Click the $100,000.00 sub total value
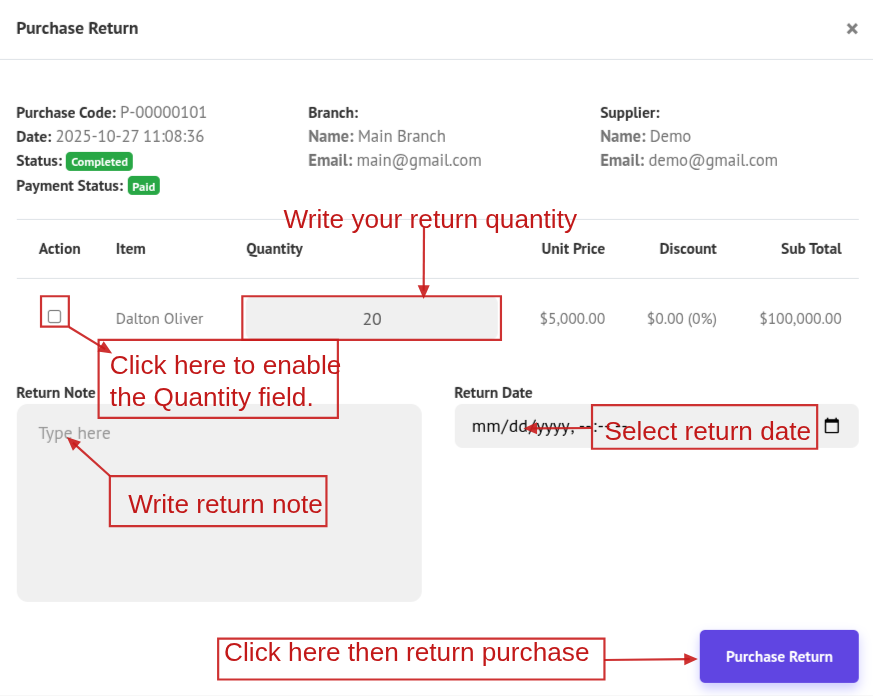The image size is (873, 696). pos(800,319)
